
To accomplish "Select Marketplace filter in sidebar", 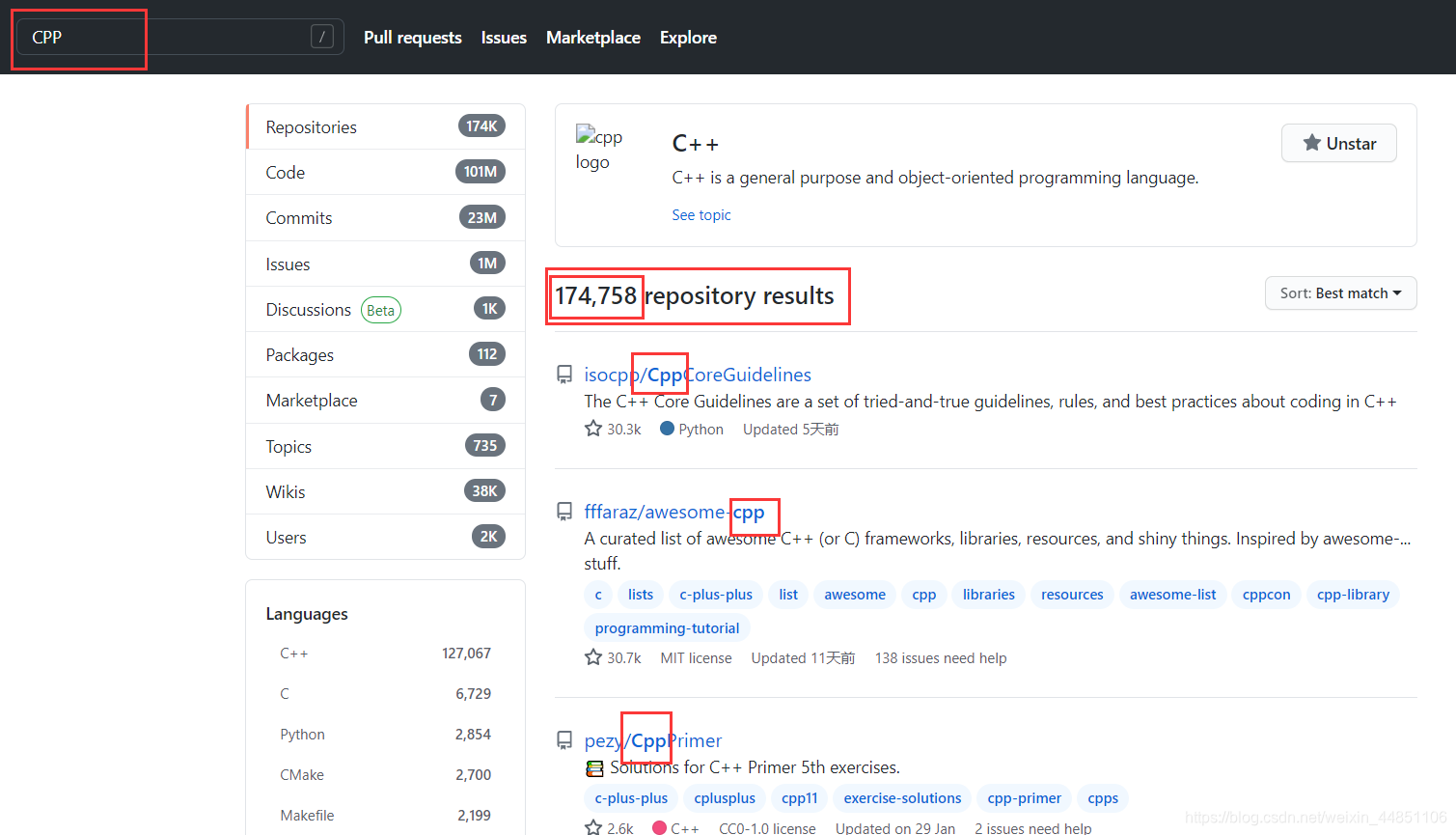I will point(386,400).
